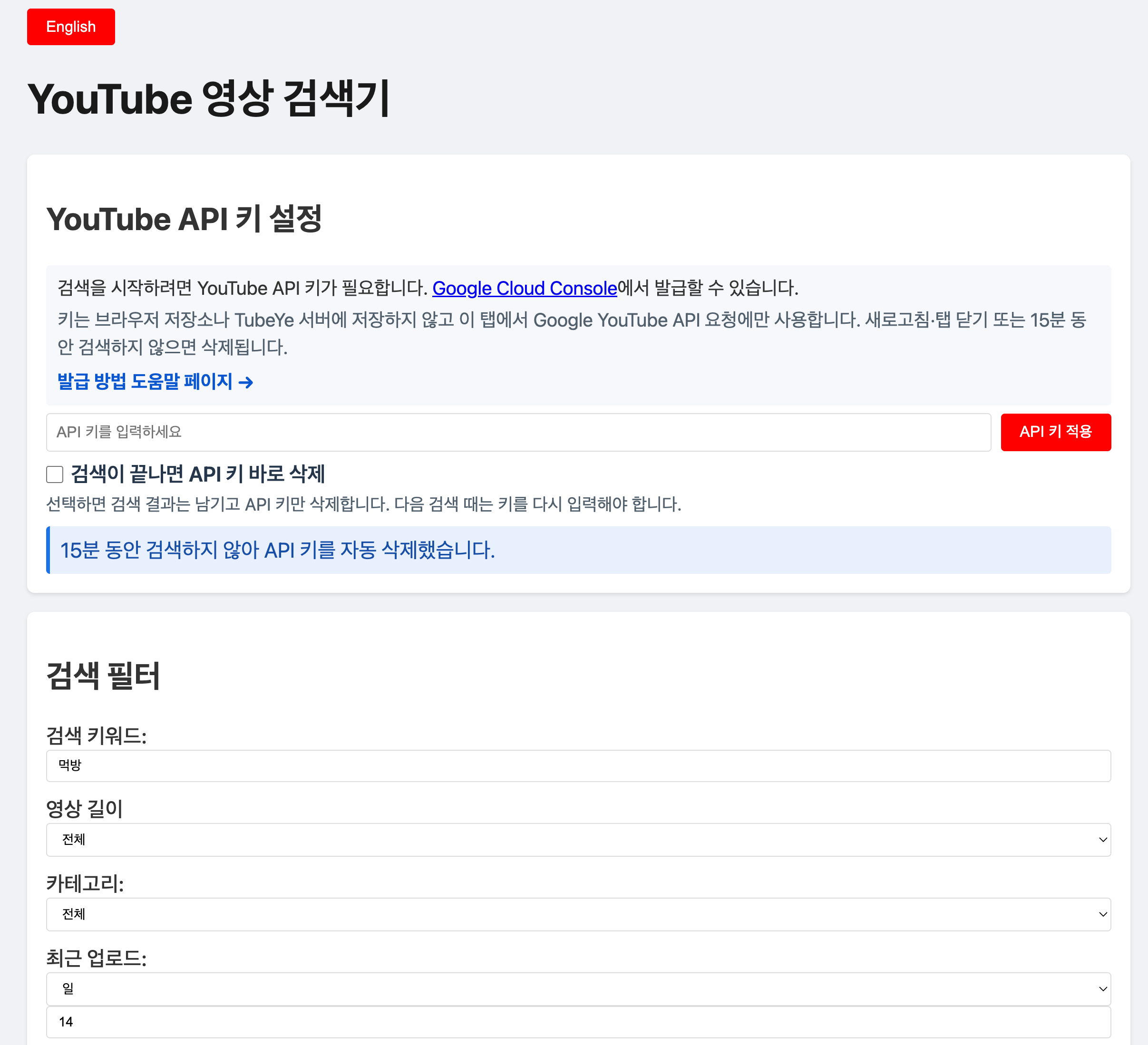The width and height of the screenshot is (1148, 1045).
Task: Open the 영상 길이 dropdown
Action: coord(578,840)
